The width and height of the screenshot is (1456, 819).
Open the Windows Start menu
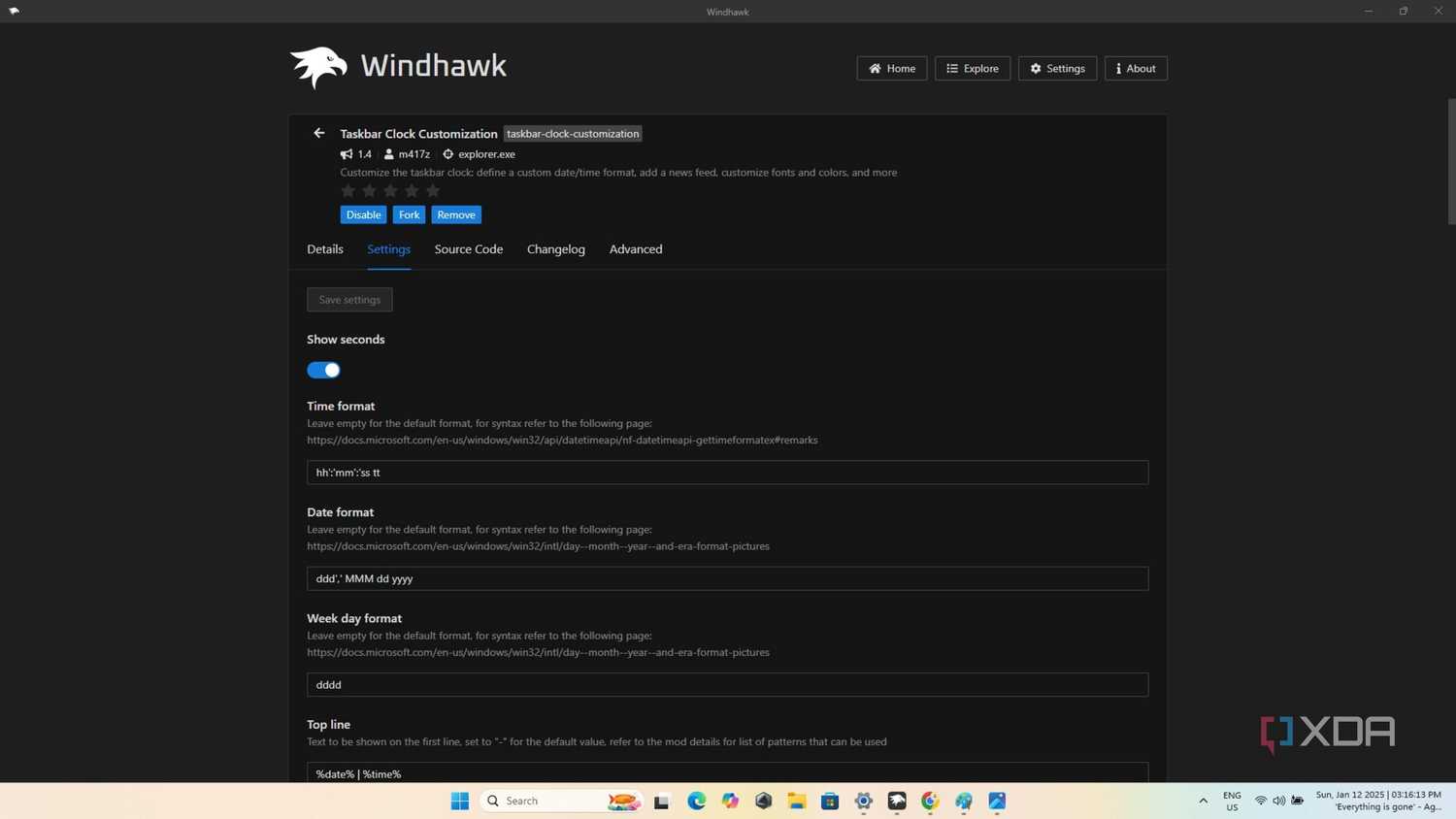point(460,801)
